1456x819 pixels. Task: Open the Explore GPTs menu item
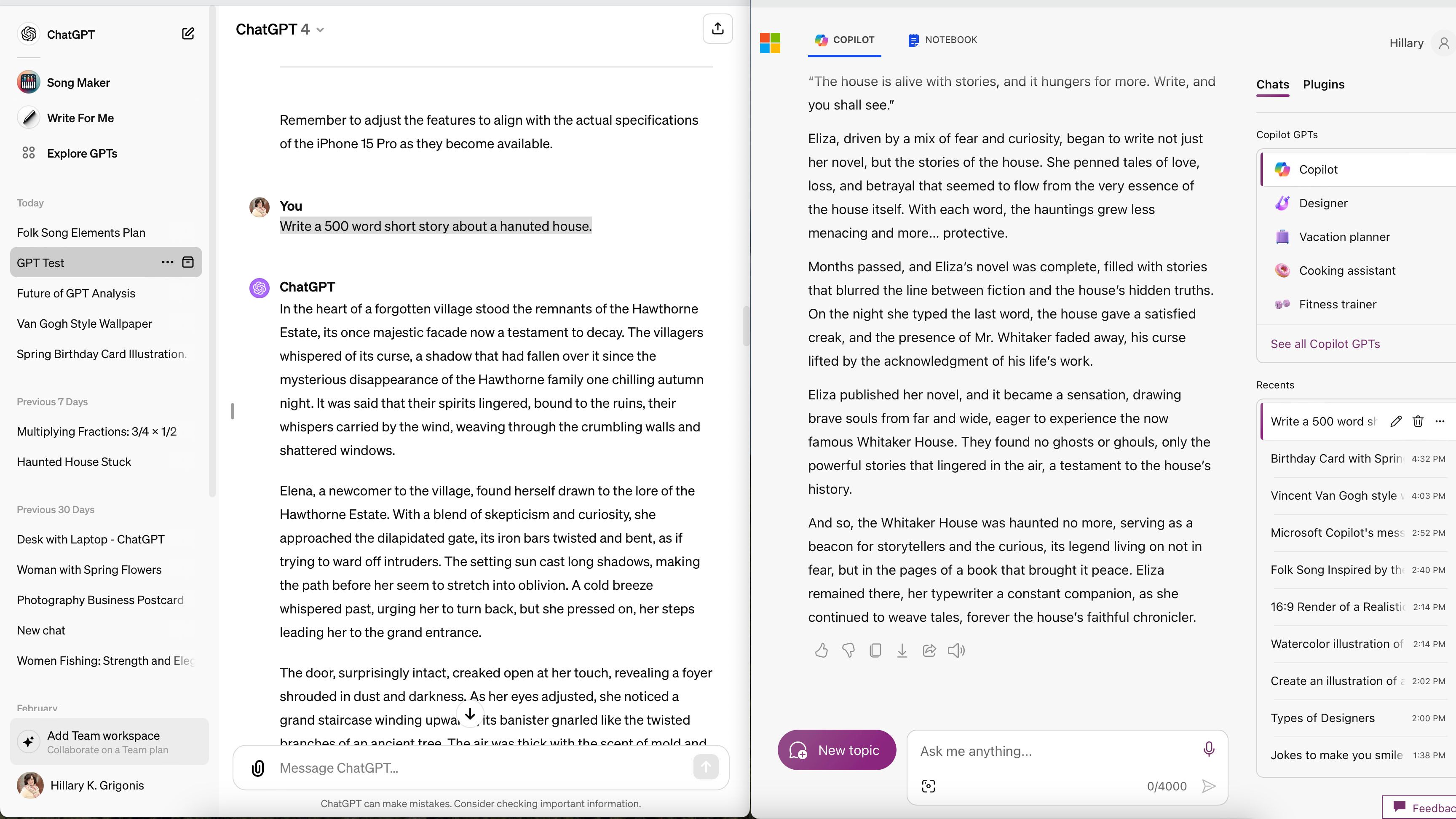(x=82, y=153)
